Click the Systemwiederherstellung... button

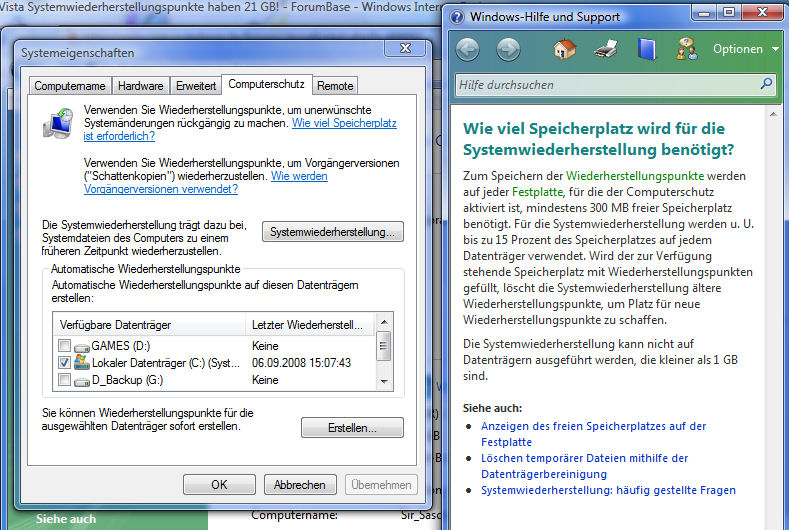(333, 232)
